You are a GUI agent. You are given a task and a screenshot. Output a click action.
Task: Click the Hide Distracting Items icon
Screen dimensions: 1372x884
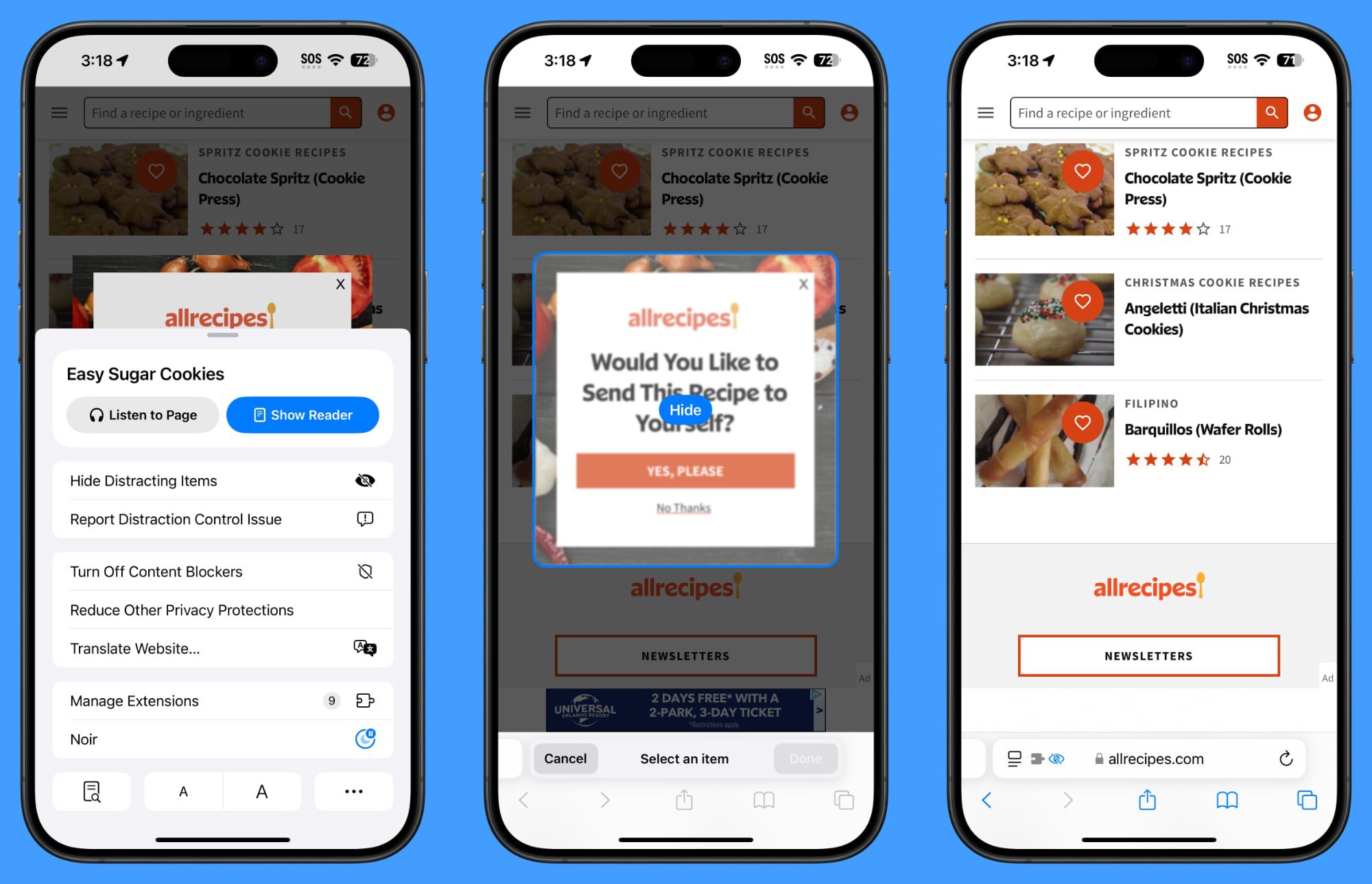(x=365, y=480)
